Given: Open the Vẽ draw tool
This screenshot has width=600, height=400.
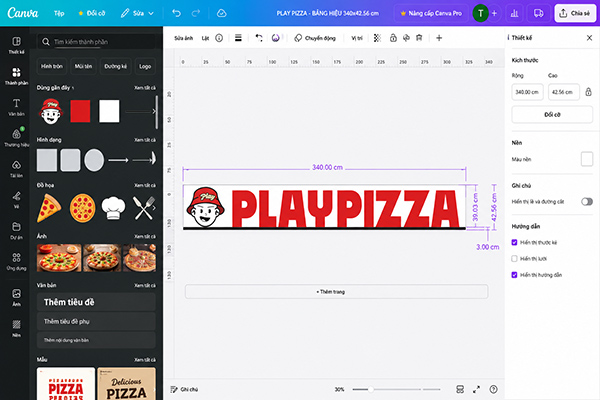Looking at the screenshot, I should 16,200.
